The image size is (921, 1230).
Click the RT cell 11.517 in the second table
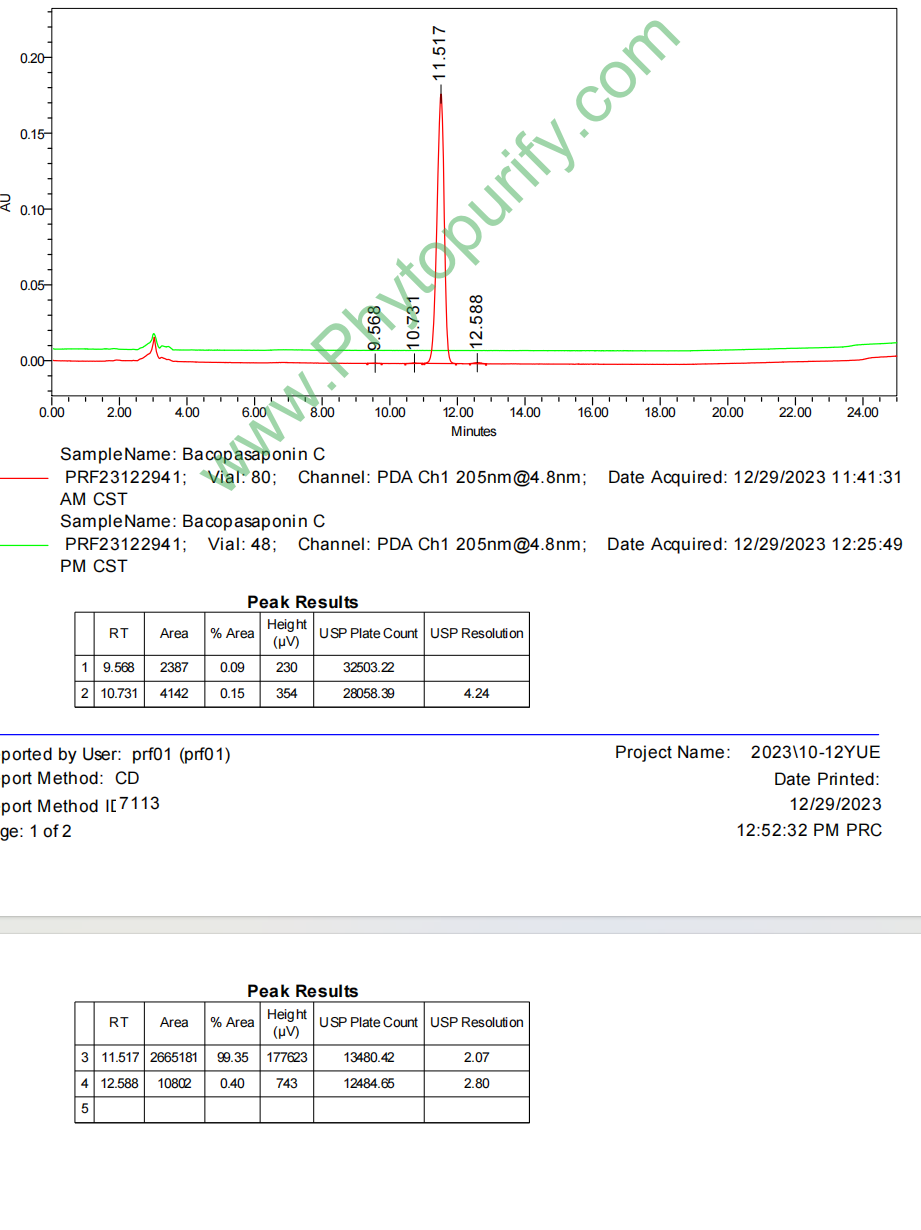click(119, 1057)
